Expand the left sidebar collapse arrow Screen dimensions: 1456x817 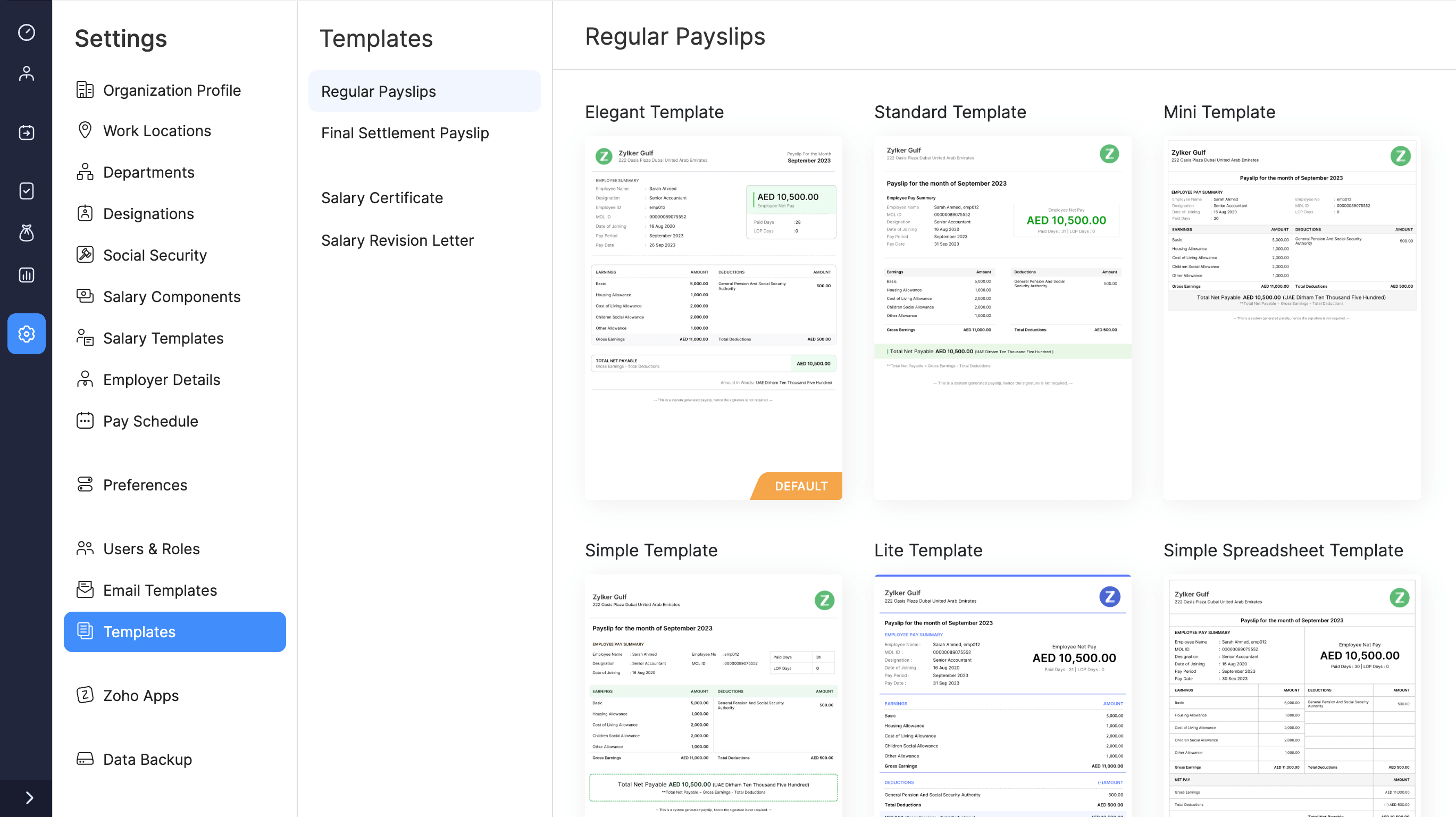pos(28,797)
